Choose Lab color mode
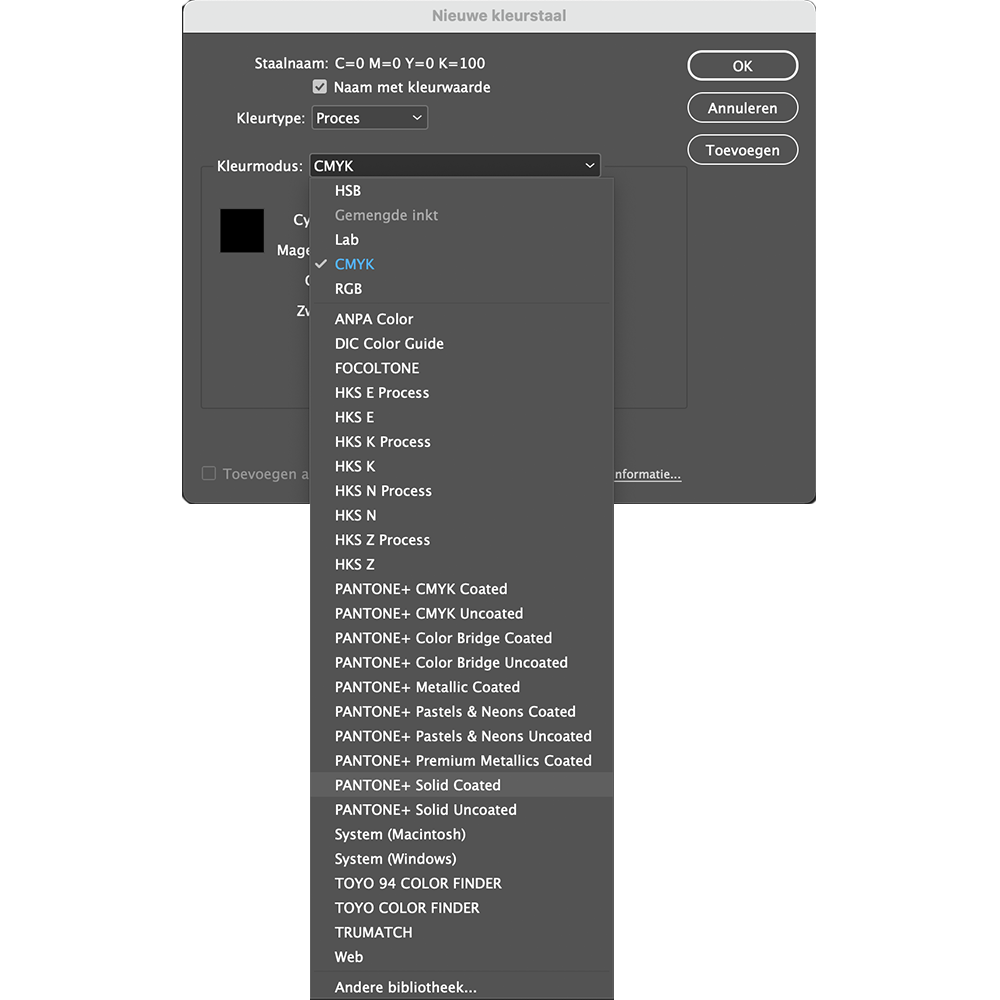This screenshot has width=1000, height=1000. [x=346, y=239]
